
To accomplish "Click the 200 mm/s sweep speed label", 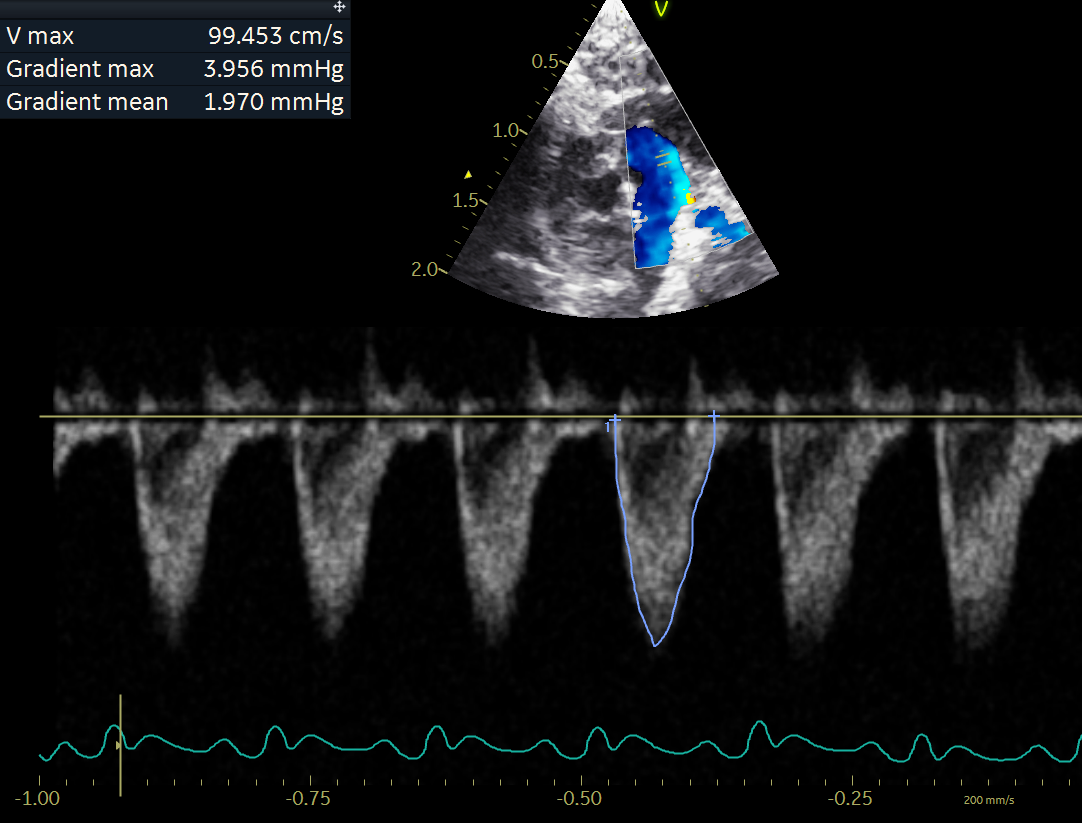I will [989, 800].
